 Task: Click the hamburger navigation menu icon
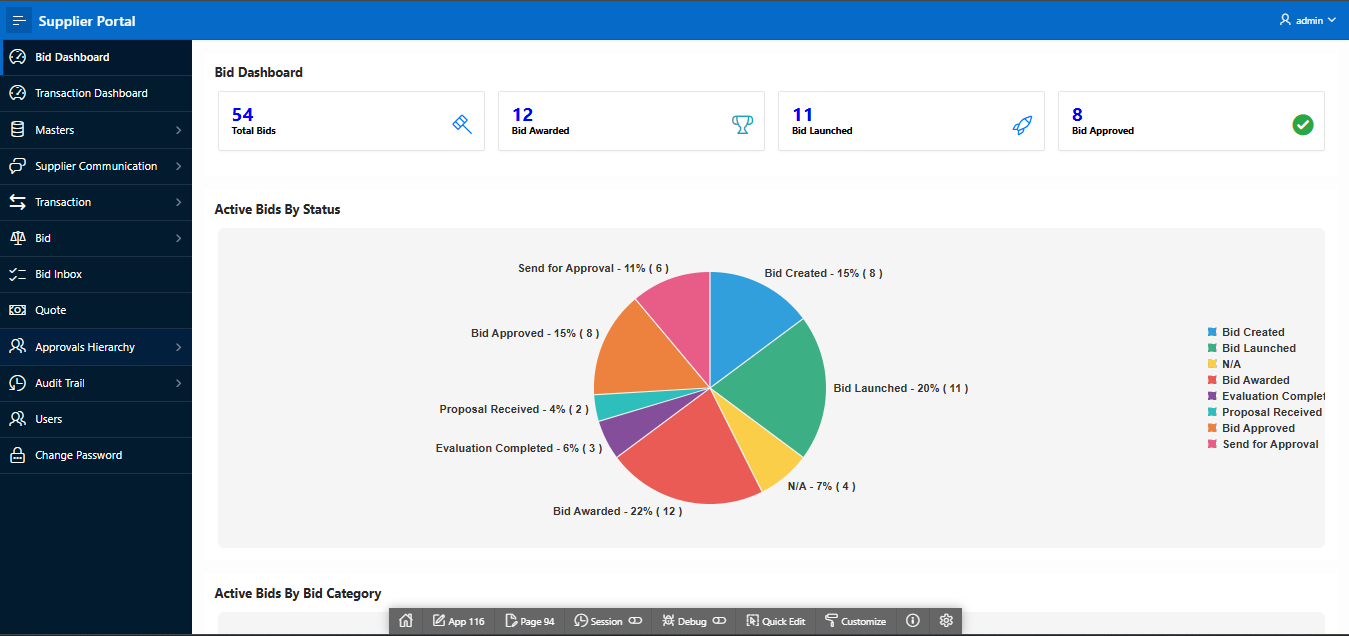pos(19,20)
